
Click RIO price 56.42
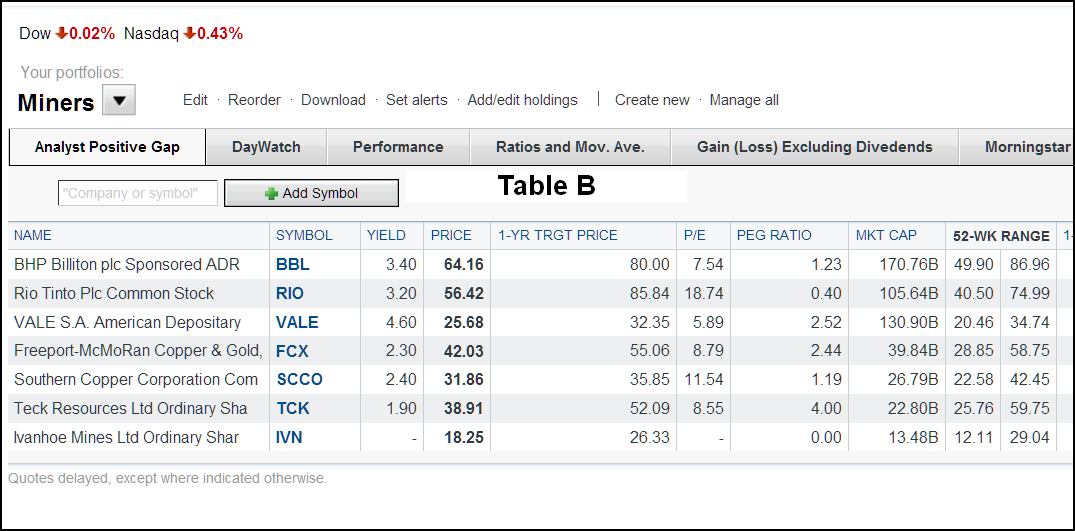pyautogui.click(x=463, y=294)
